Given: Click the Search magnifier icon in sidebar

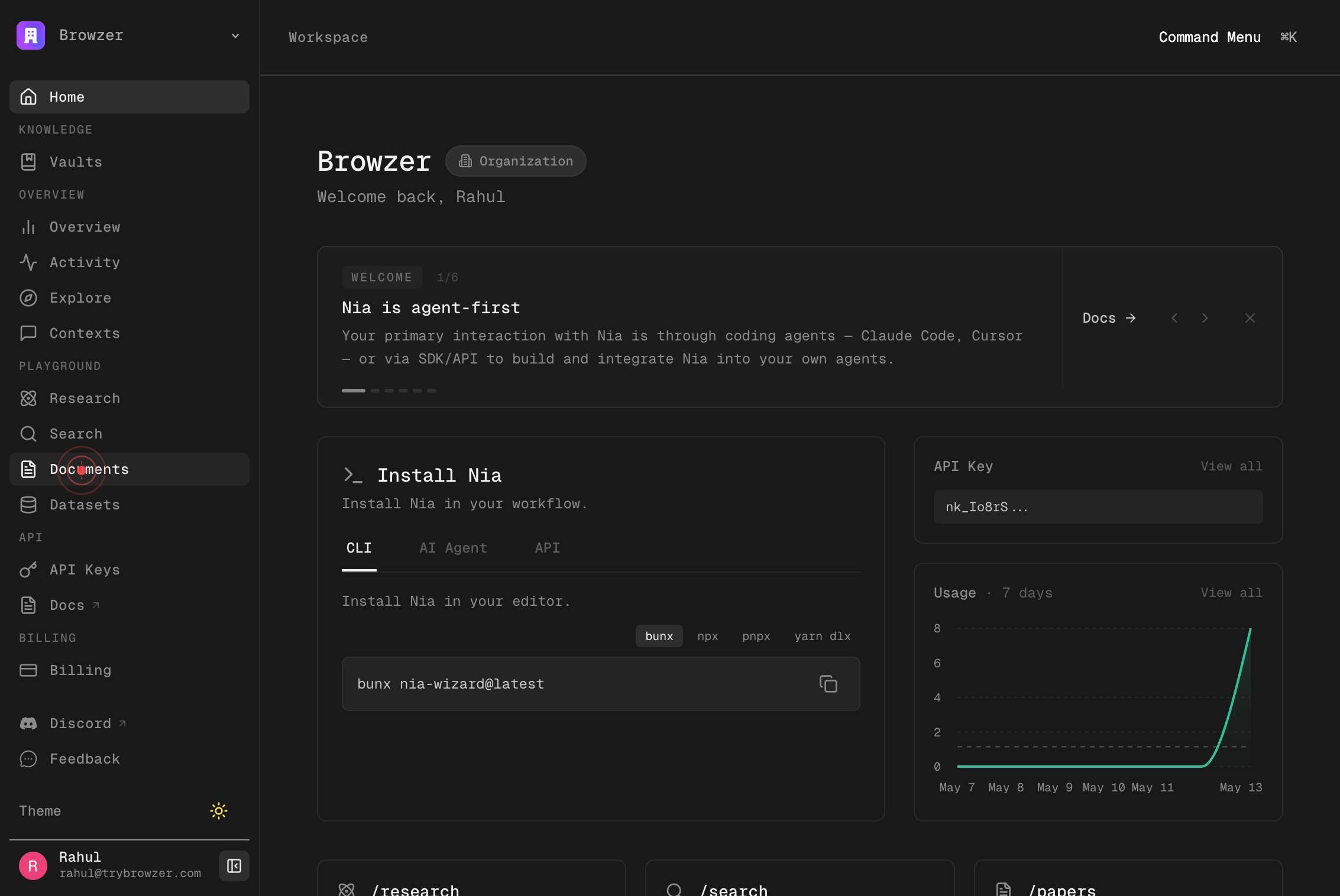Looking at the screenshot, I should [x=28, y=434].
